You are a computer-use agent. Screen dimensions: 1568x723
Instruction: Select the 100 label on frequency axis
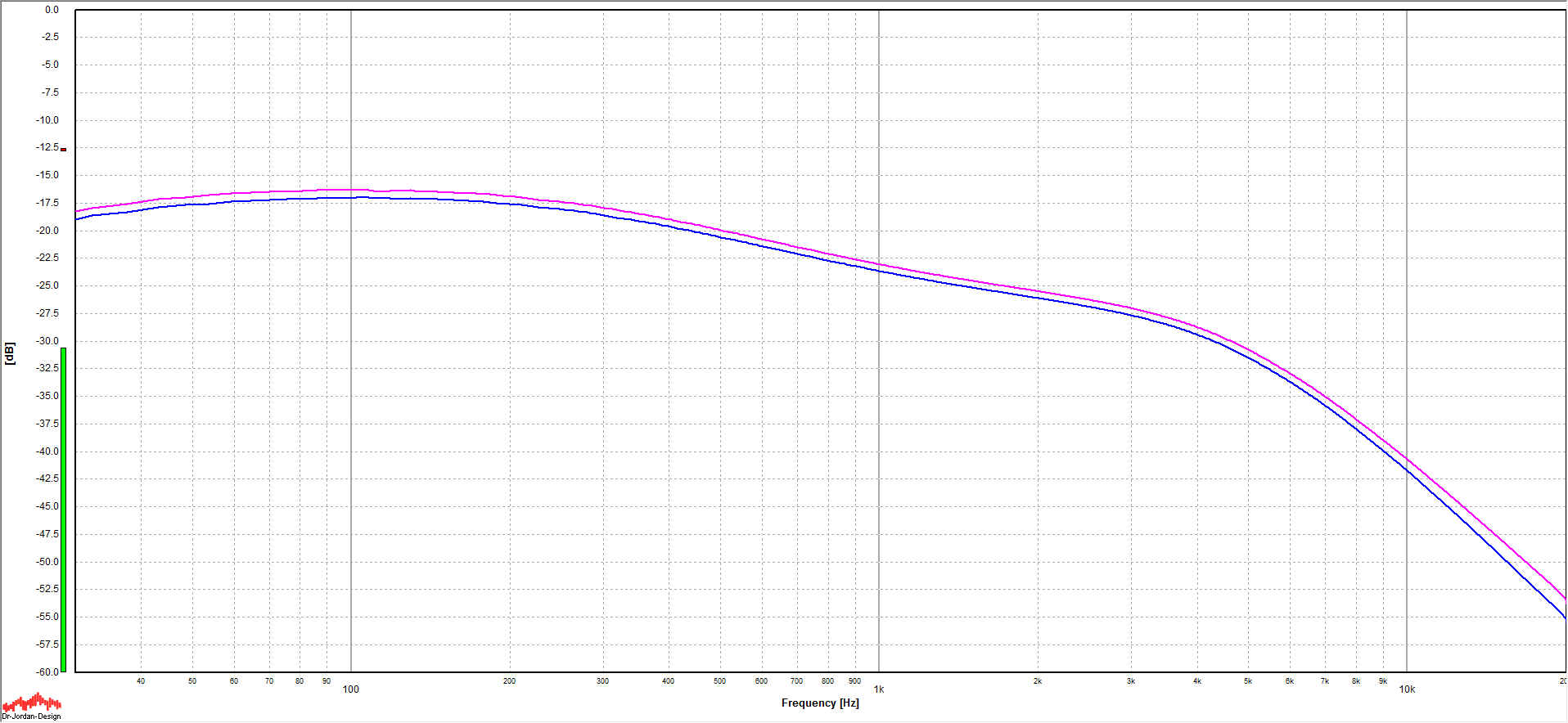click(350, 689)
